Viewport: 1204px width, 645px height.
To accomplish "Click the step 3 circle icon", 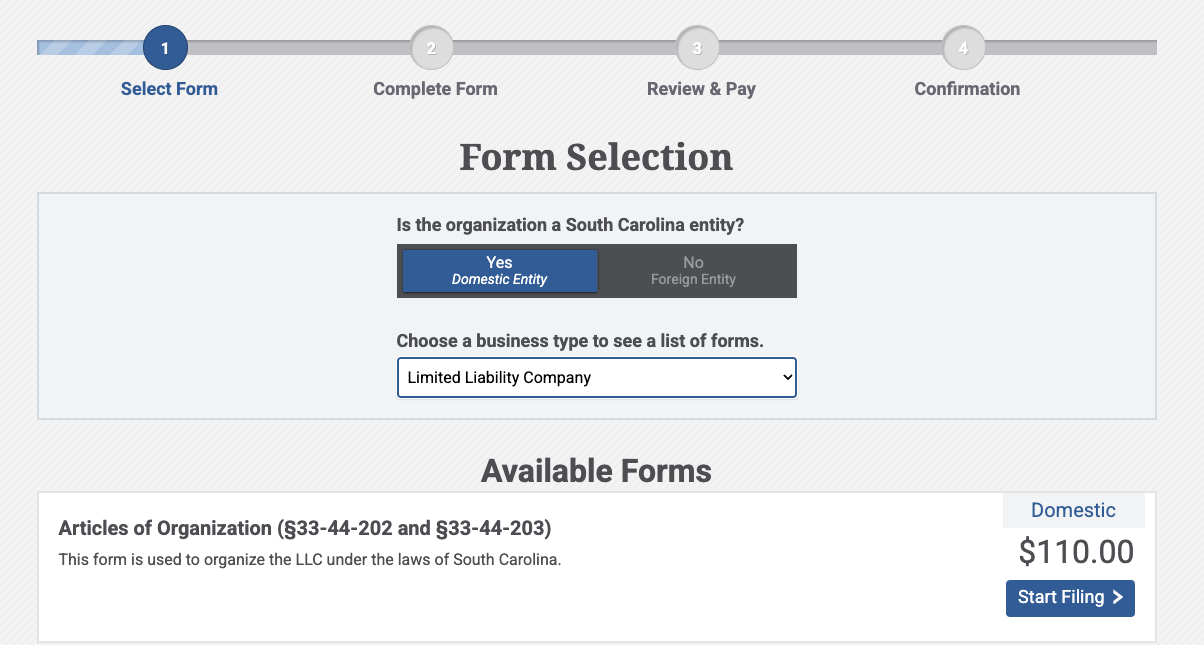I will 697,47.
